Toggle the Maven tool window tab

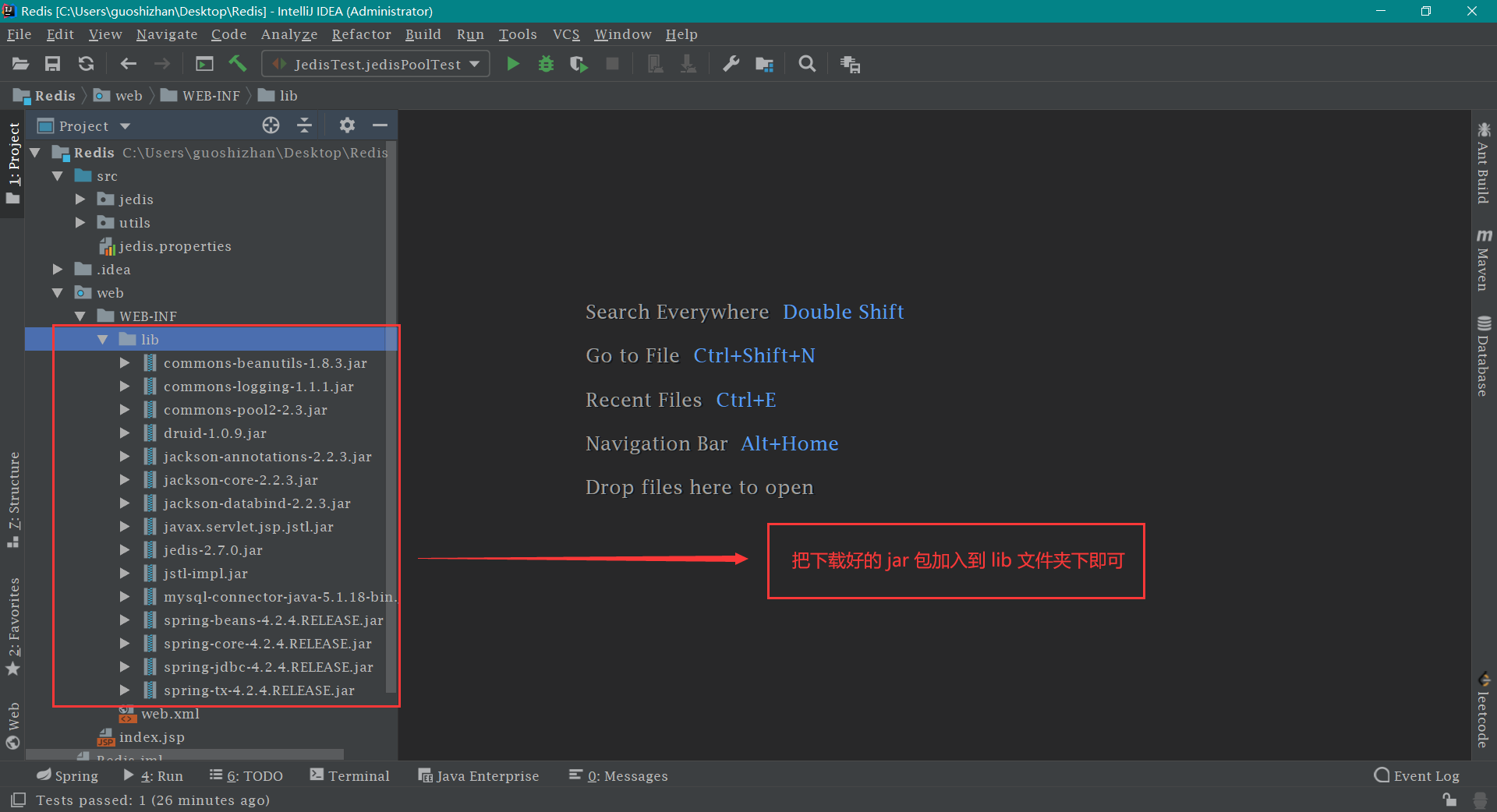1483,260
